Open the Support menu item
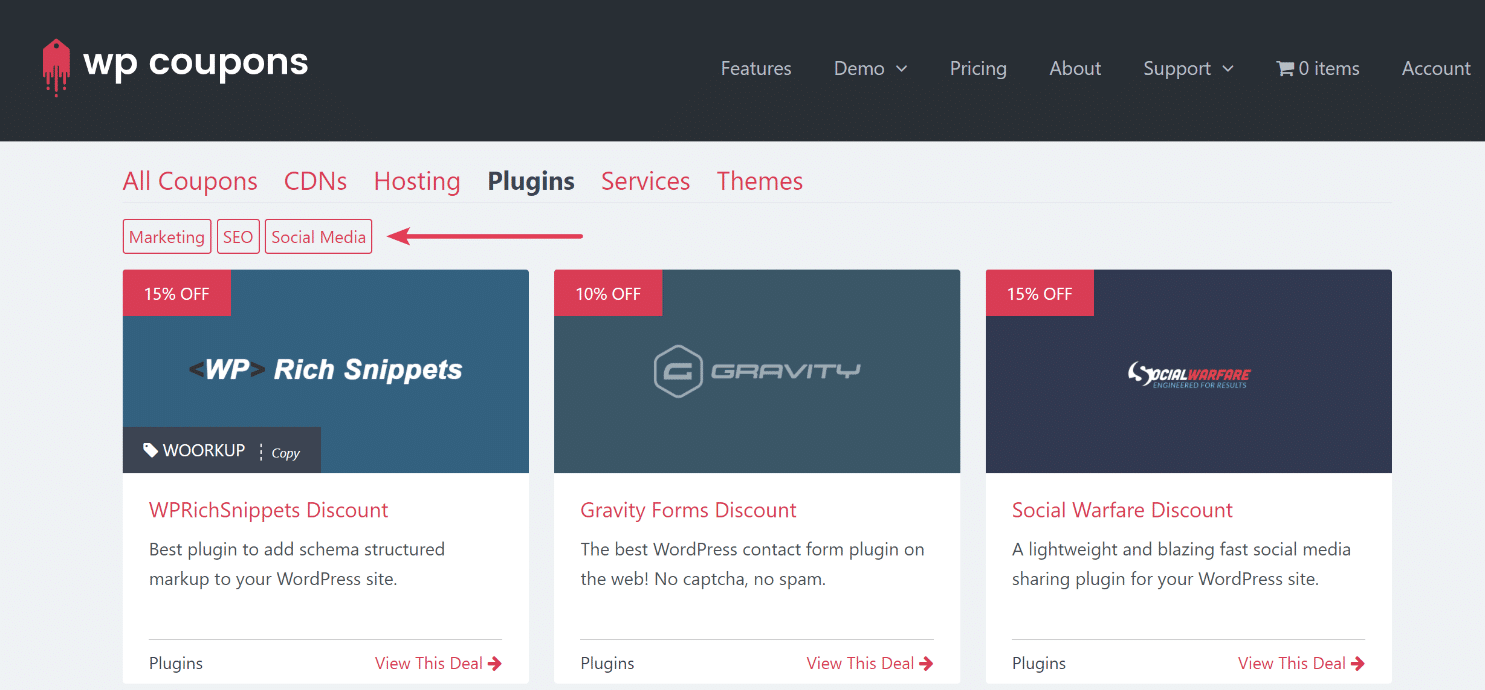 (x=1177, y=68)
